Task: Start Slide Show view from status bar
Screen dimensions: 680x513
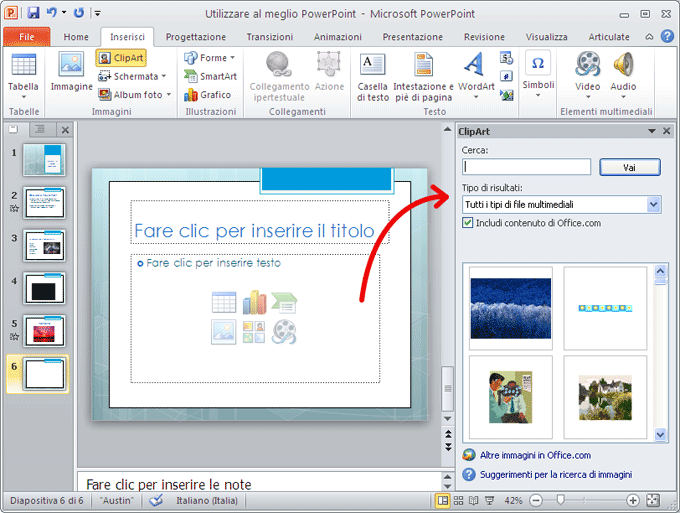Action: pos(489,500)
